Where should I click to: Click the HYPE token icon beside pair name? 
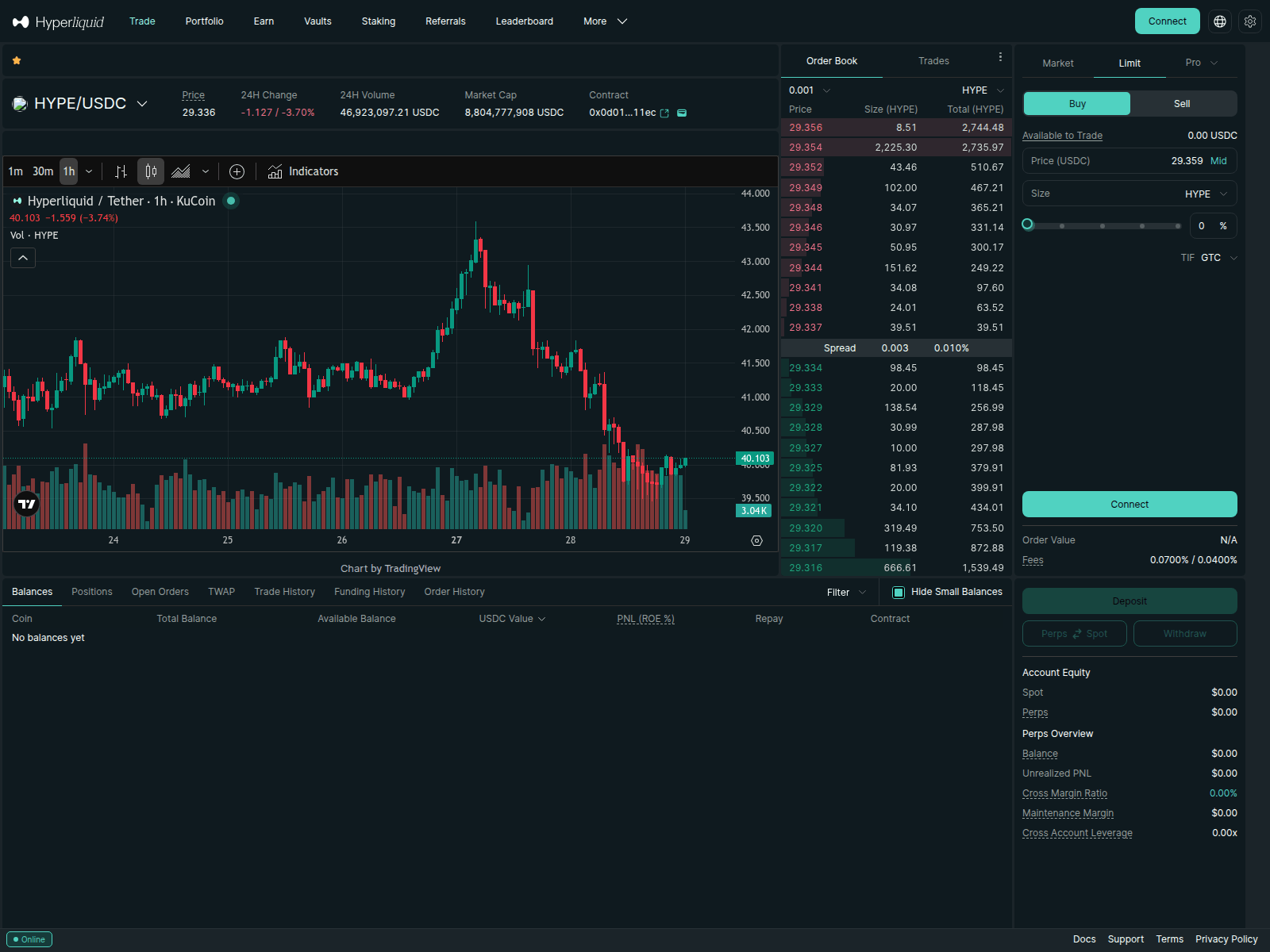pyautogui.click(x=21, y=104)
